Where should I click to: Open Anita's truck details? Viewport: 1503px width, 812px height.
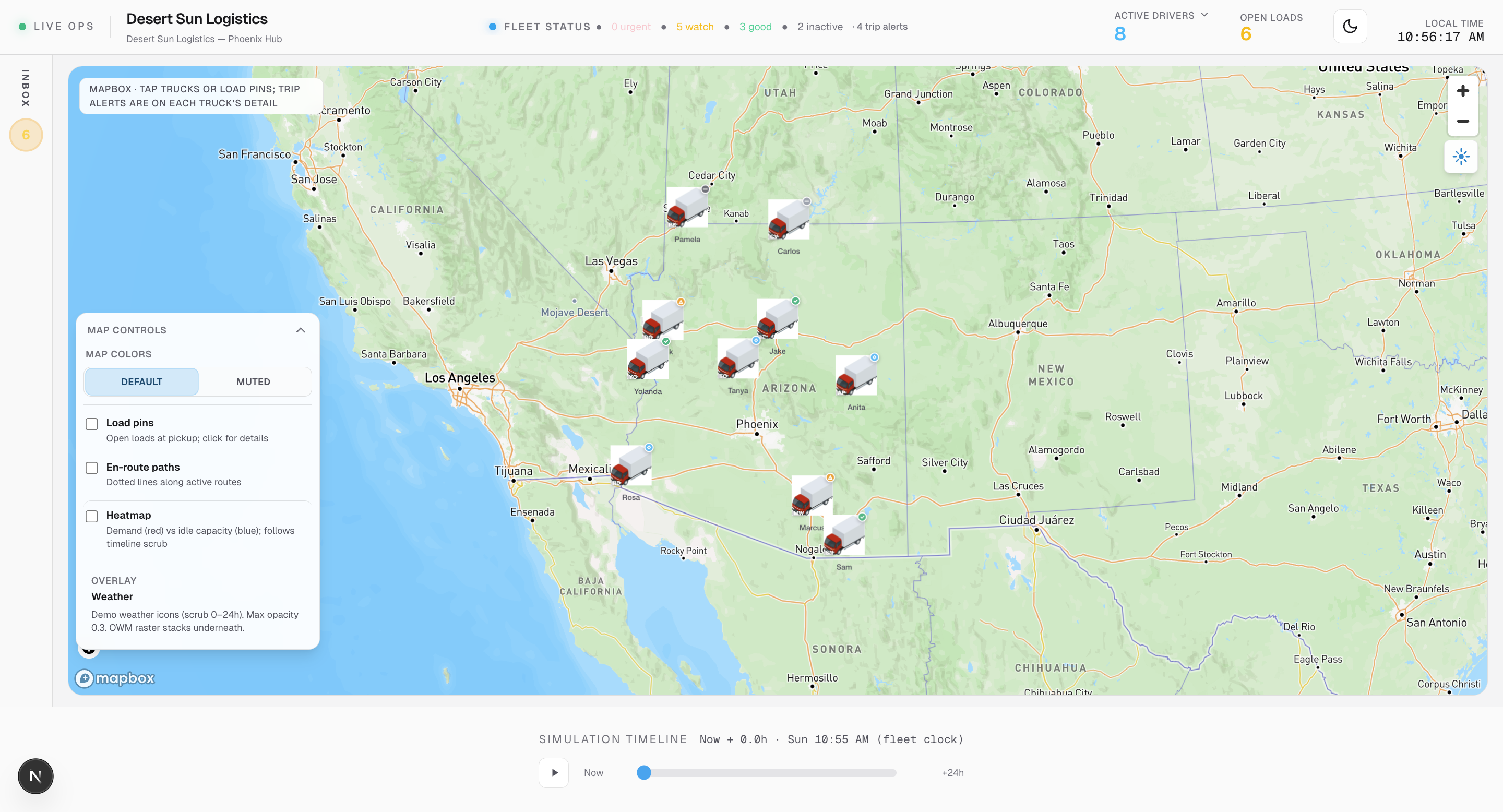(x=856, y=376)
